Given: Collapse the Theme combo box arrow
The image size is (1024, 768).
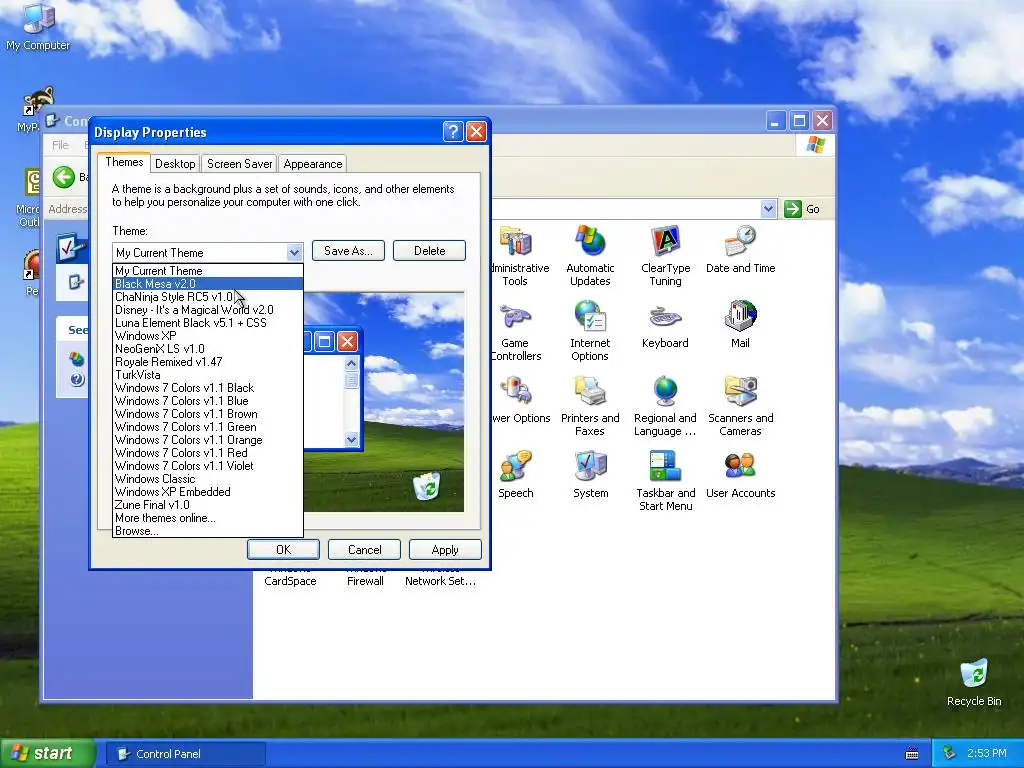Looking at the screenshot, I should click(295, 252).
